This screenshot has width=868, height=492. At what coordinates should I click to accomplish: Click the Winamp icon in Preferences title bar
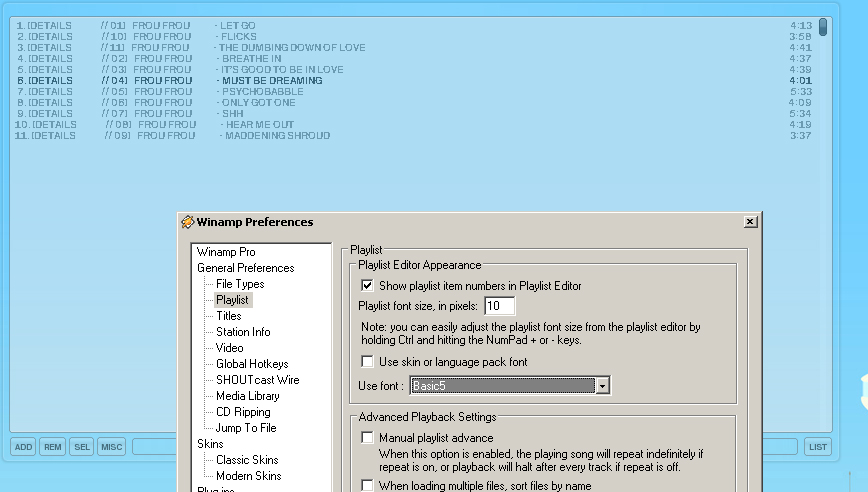click(188, 222)
